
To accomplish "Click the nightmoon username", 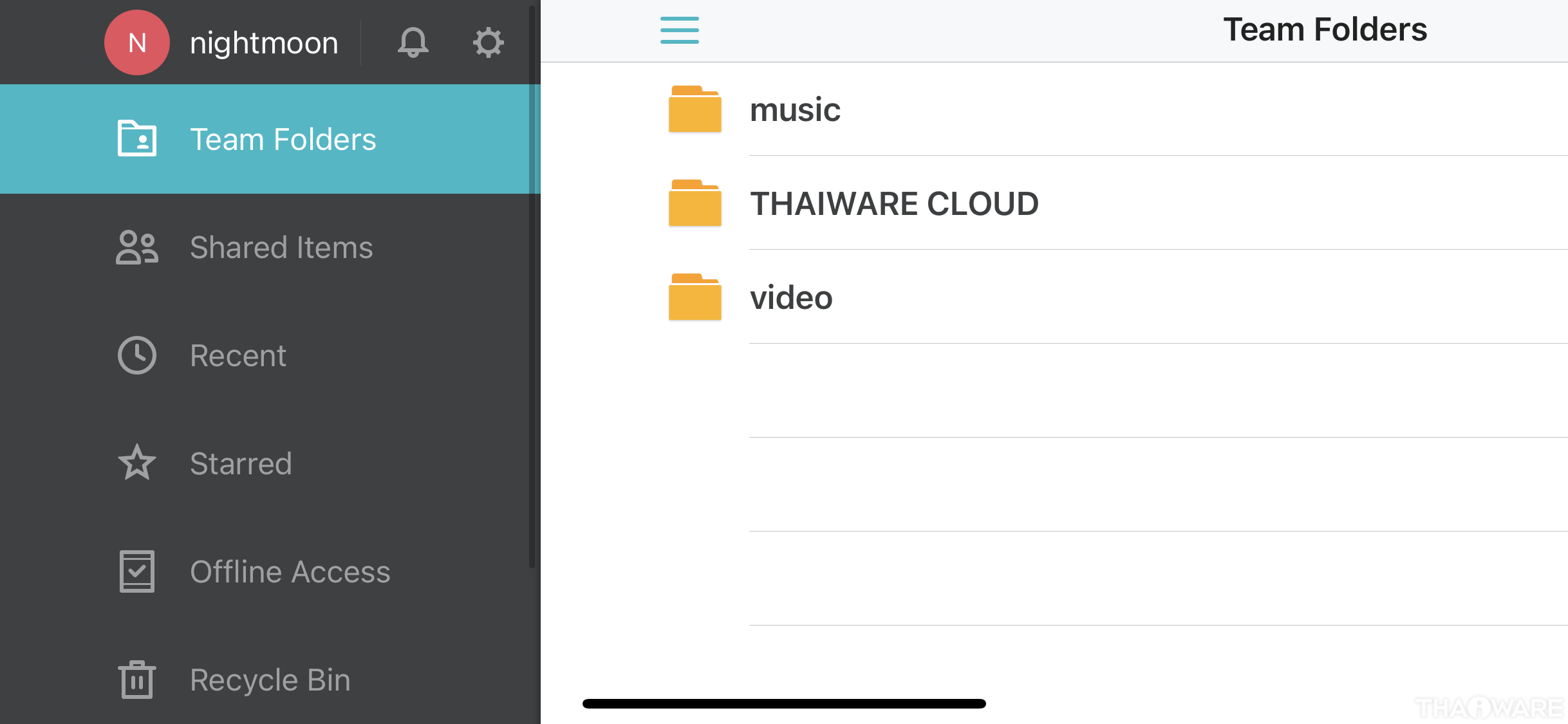I will (264, 43).
